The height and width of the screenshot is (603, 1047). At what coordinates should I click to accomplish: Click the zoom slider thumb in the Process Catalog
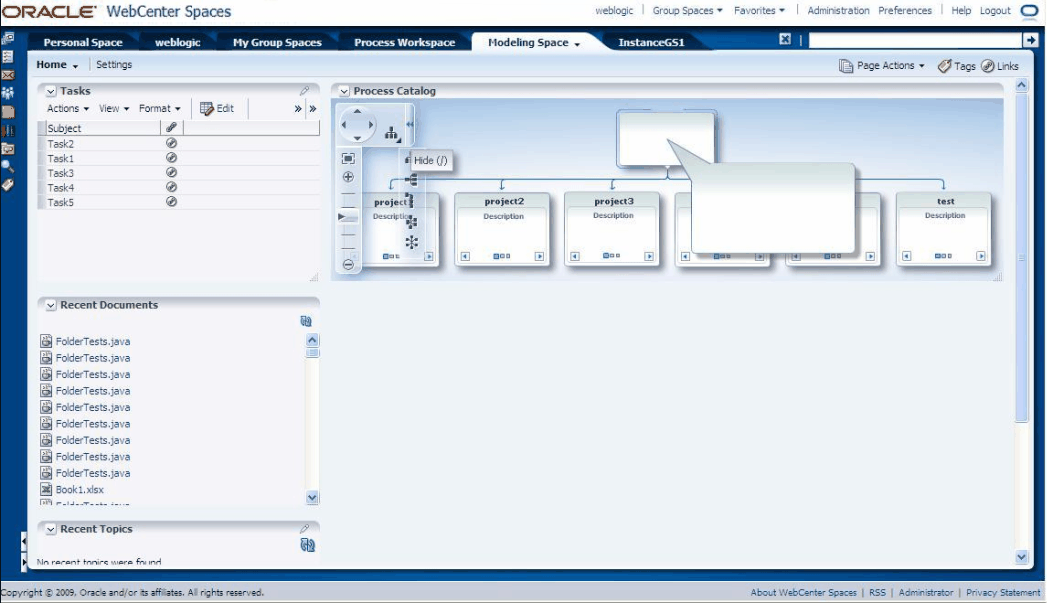pyautogui.click(x=347, y=217)
